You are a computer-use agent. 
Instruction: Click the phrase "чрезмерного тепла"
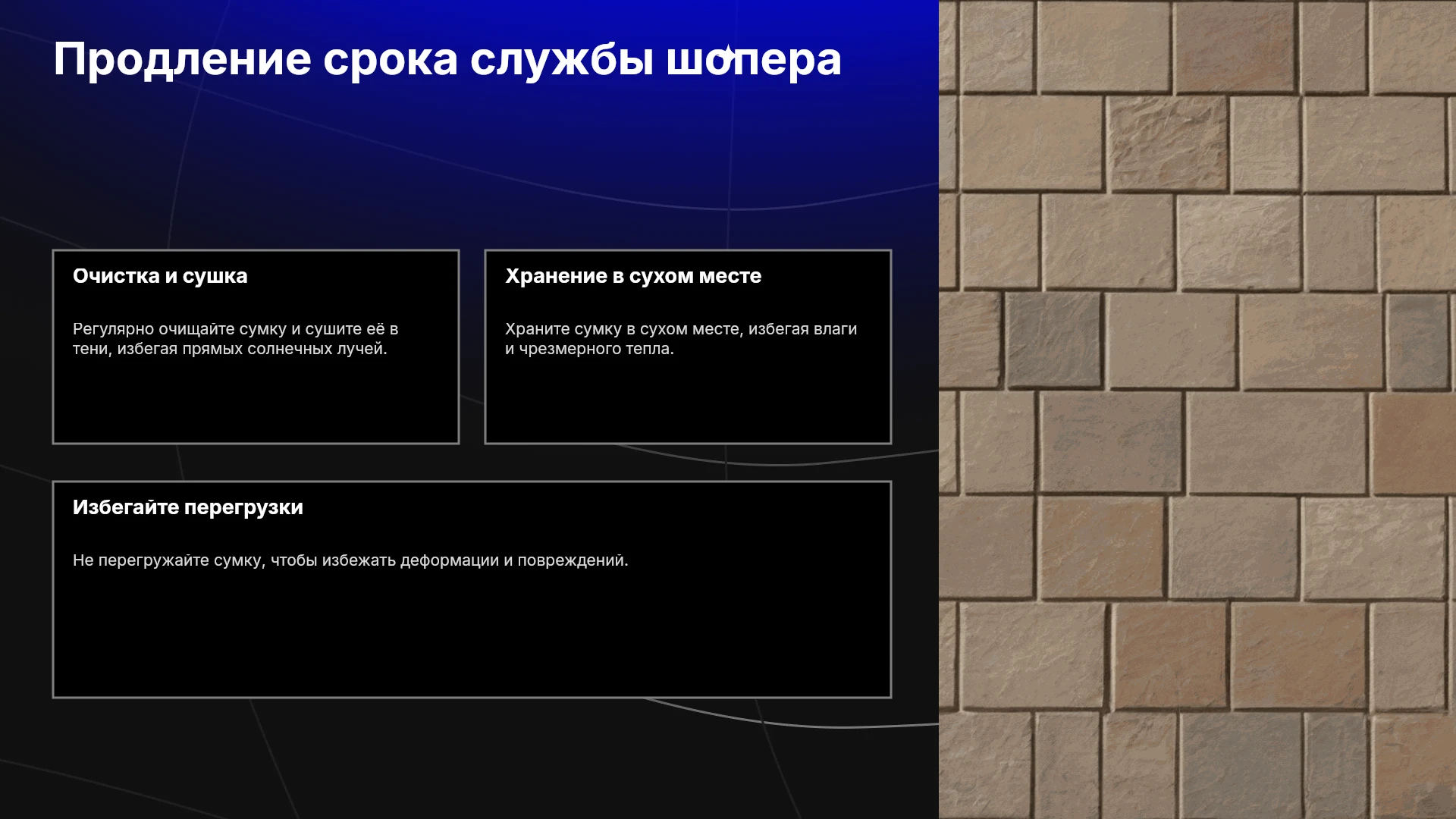pyautogui.click(x=596, y=349)
